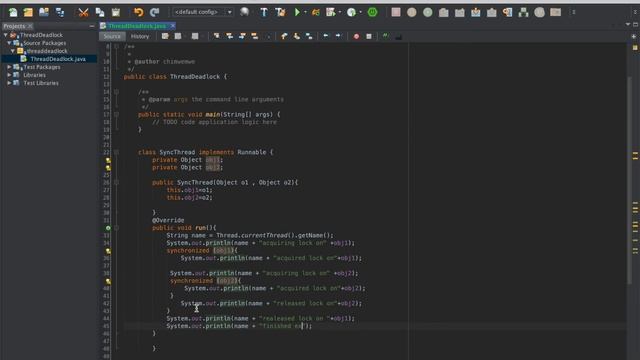The image size is (640, 360).
Task: Click the 'finished' println code line
Action: click(x=239, y=326)
